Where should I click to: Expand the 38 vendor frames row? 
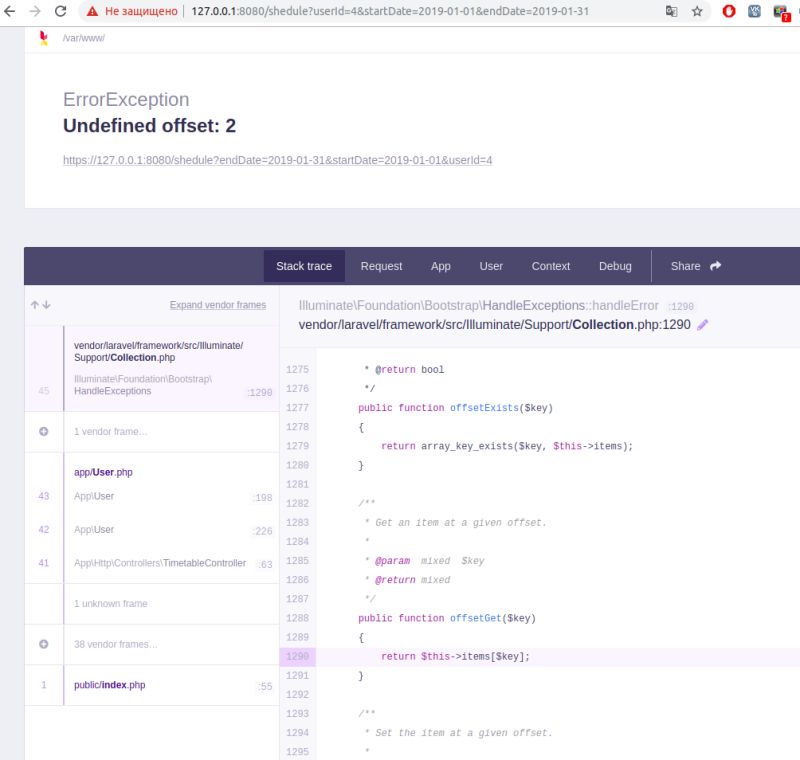tap(152, 644)
